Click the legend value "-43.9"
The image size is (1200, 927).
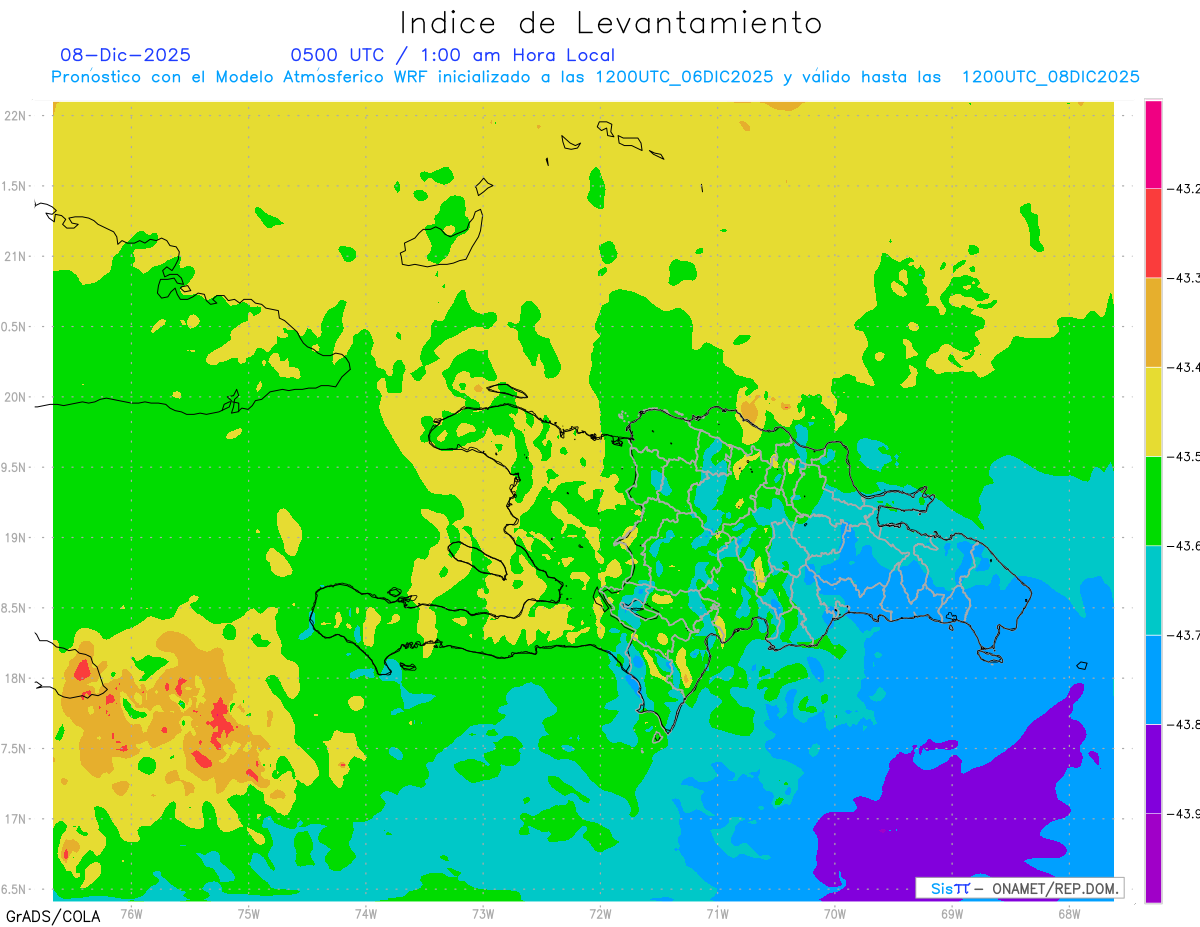tap(1185, 814)
